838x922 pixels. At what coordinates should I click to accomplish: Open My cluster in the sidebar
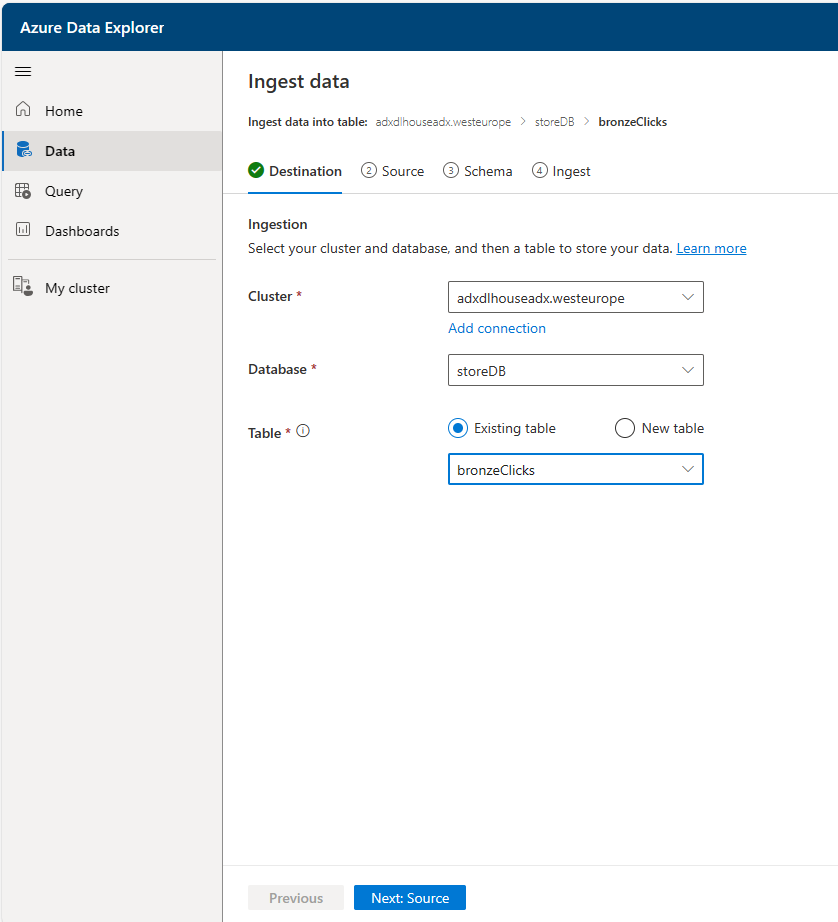click(112, 288)
